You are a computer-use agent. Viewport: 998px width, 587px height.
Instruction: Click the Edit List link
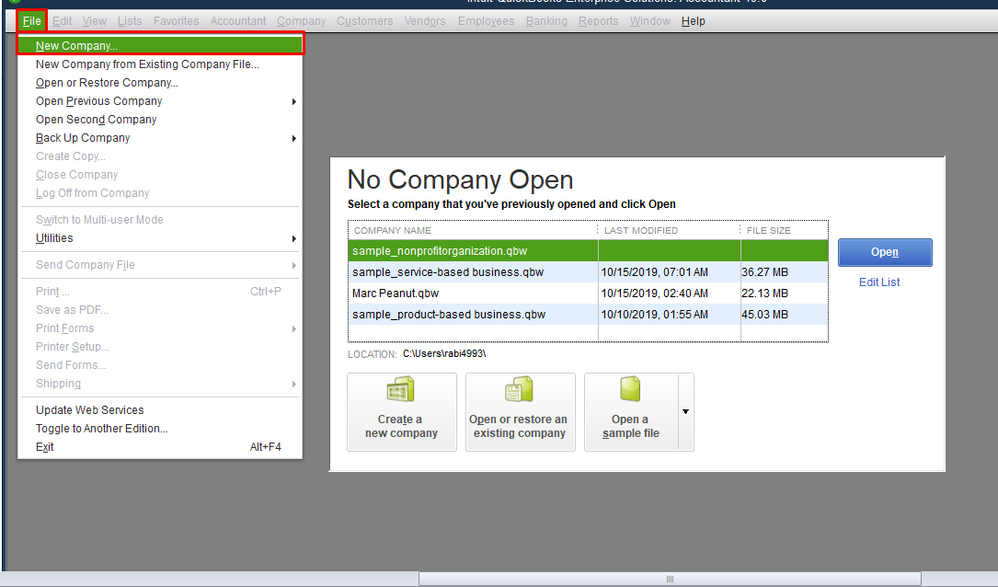(879, 282)
